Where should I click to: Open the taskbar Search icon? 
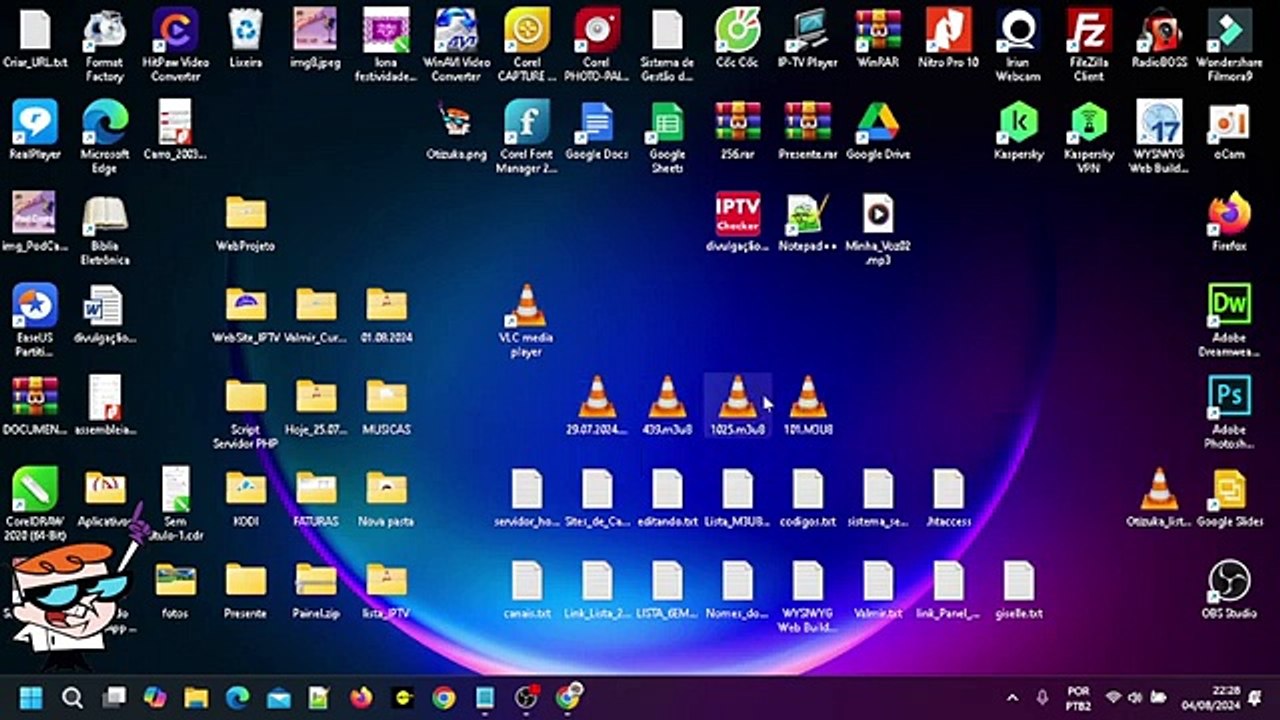coord(72,697)
